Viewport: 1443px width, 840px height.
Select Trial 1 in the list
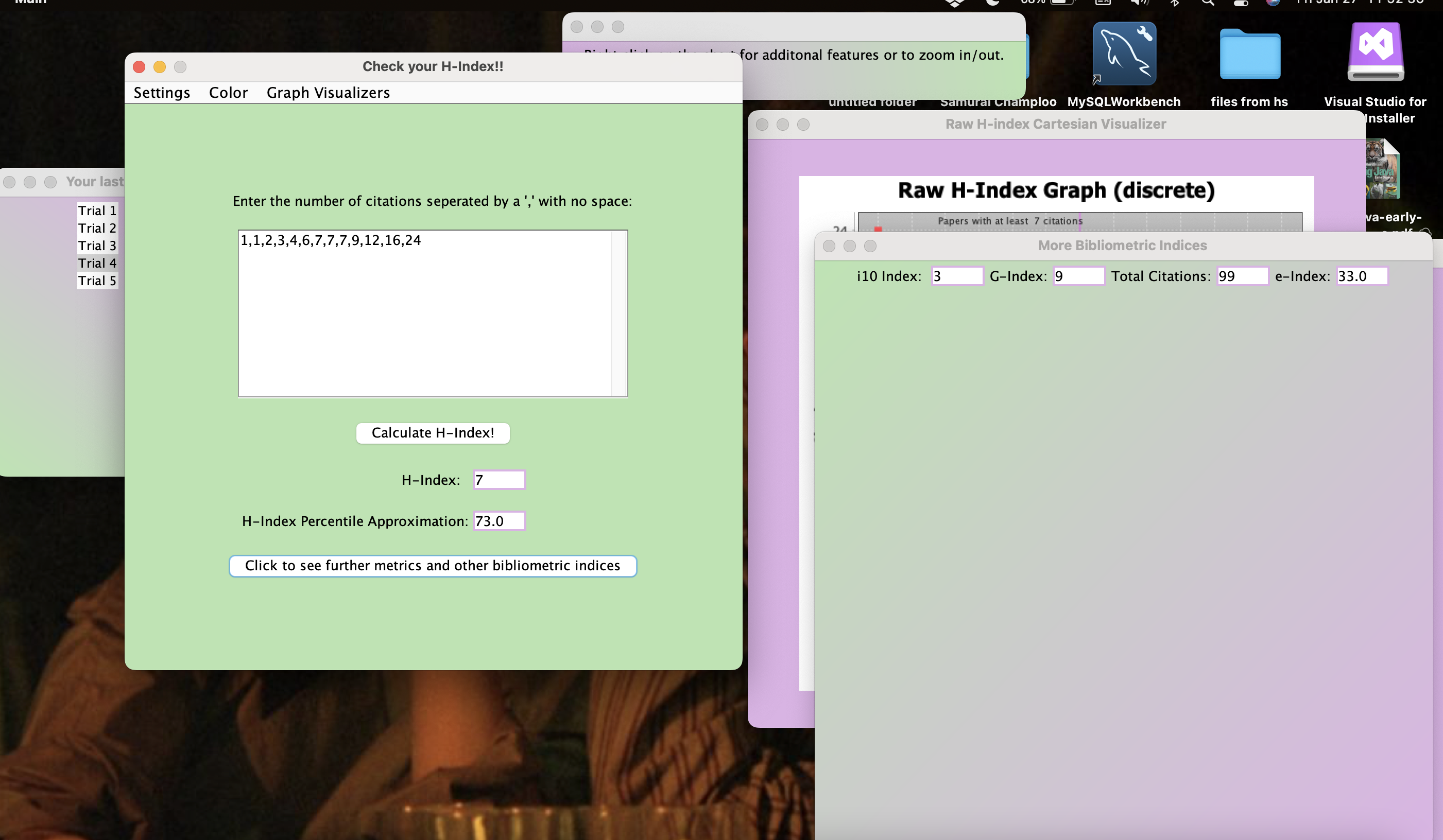tap(97, 211)
